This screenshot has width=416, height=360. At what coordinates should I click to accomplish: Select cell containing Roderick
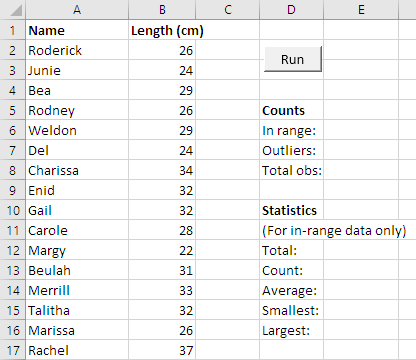click(x=77, y=50)
